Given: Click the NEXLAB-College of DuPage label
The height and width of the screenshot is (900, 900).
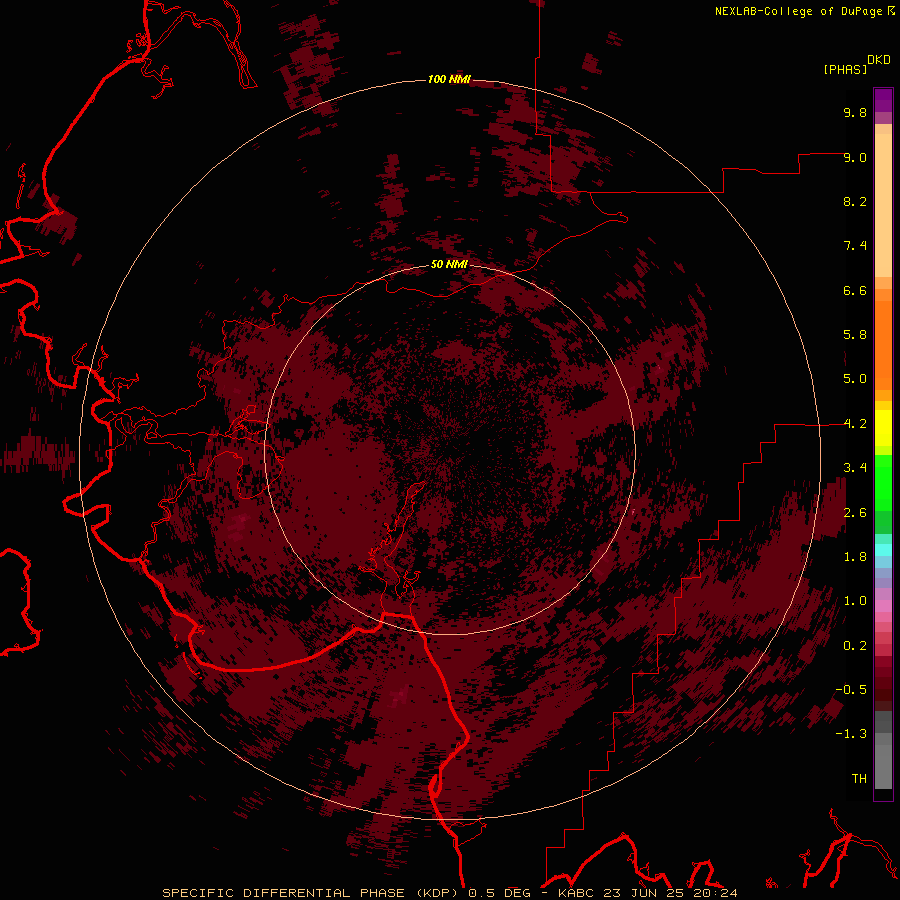Looking at the screenshot, I should pyautogui.click(x=805, y=11).
